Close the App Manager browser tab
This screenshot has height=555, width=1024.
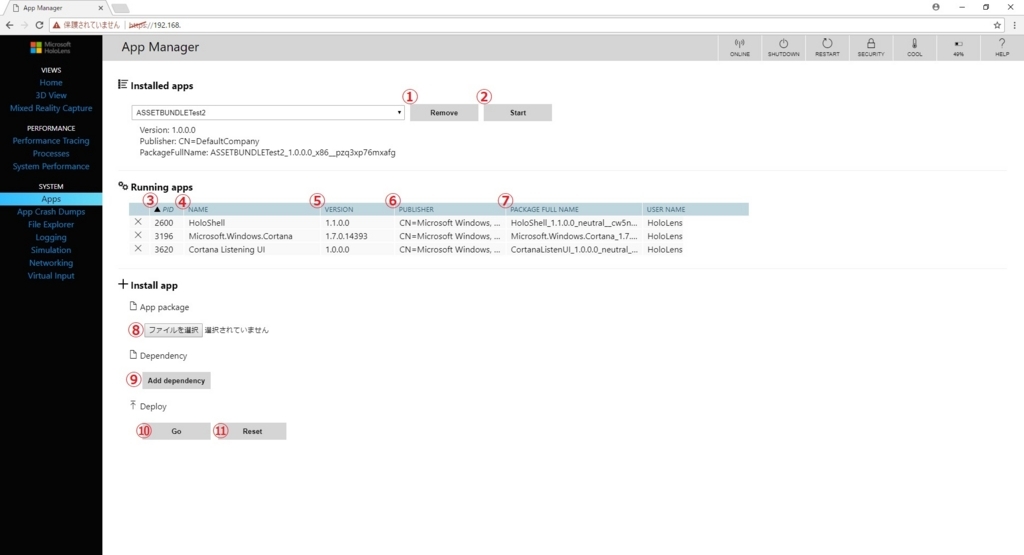(101, 8)
